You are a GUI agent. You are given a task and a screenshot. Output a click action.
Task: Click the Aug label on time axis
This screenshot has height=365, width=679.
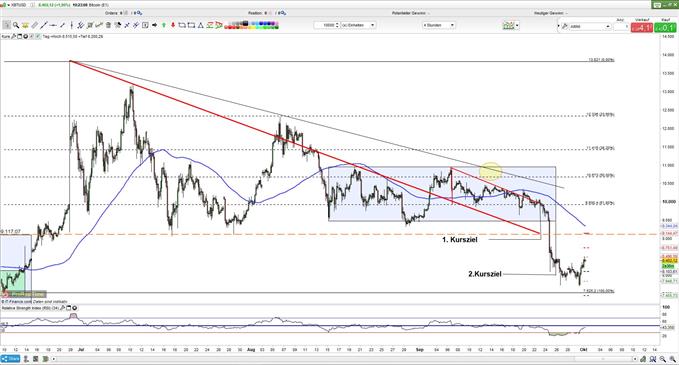[251, 349]
